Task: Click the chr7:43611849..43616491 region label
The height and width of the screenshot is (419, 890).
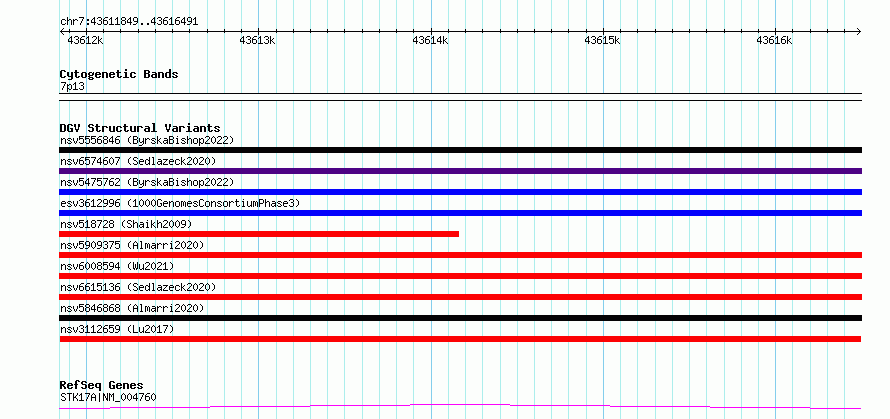Action: 129,22
